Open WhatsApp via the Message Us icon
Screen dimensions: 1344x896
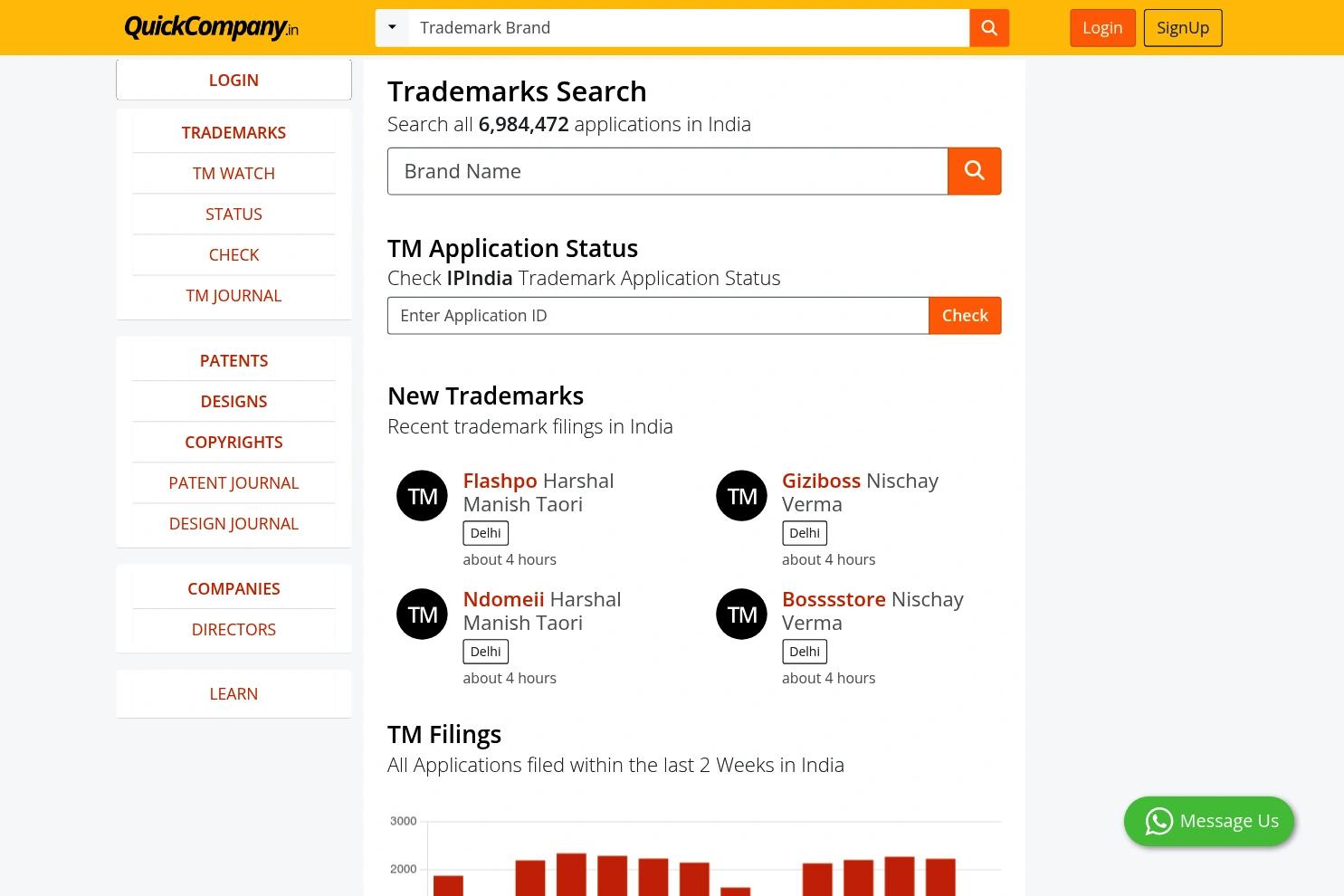[x=1158, y=821]
